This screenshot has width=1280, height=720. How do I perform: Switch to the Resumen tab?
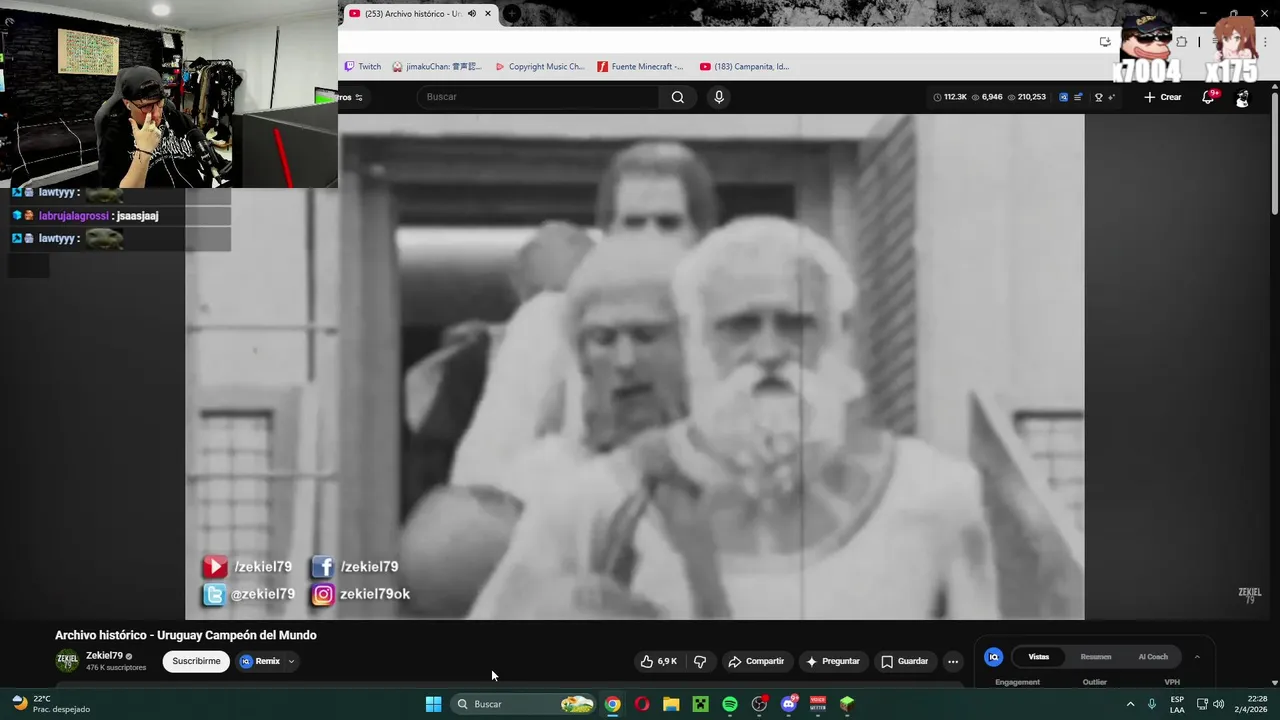1096,657
